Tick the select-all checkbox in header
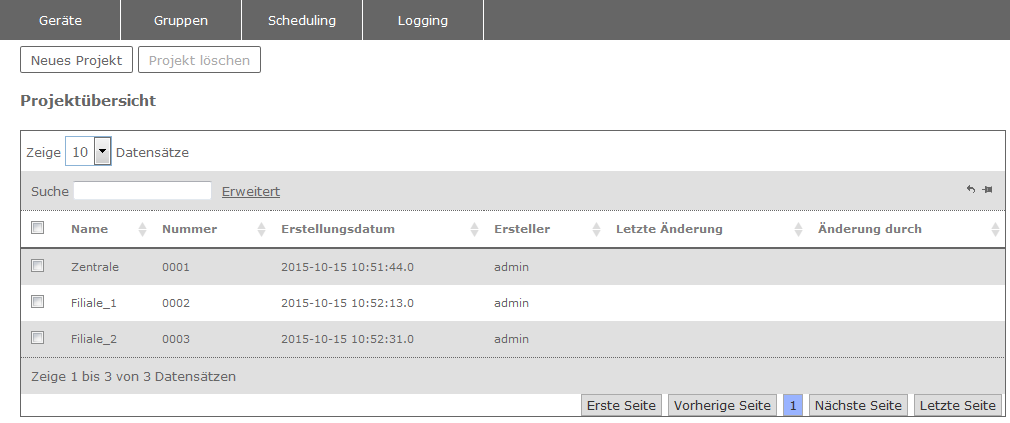 [x=38, y=228]
